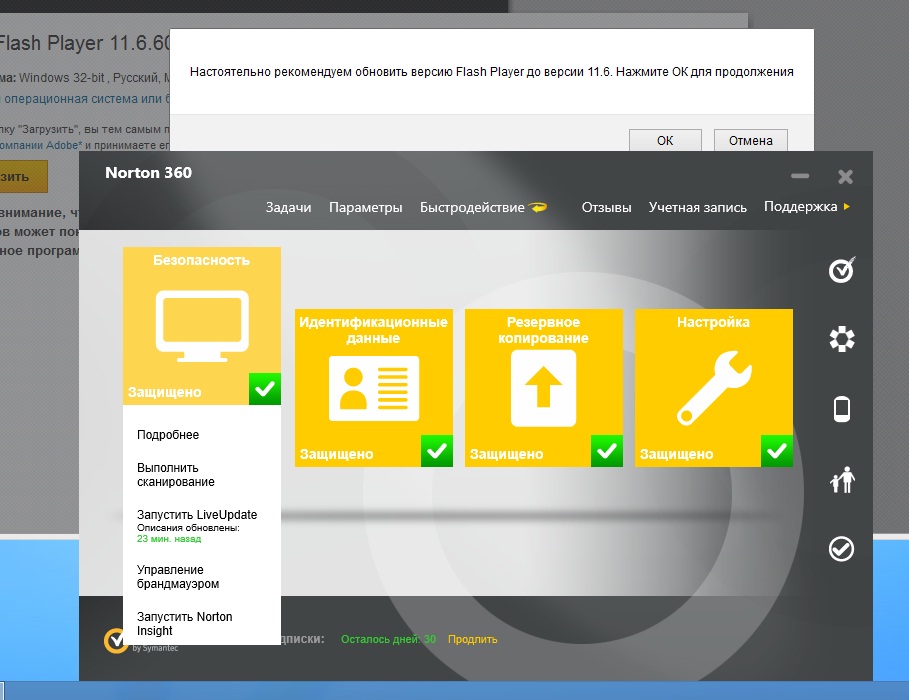Click the Подробнее link
The width and height of the screenshot is (909, 700).
click(x=168, y=435)
